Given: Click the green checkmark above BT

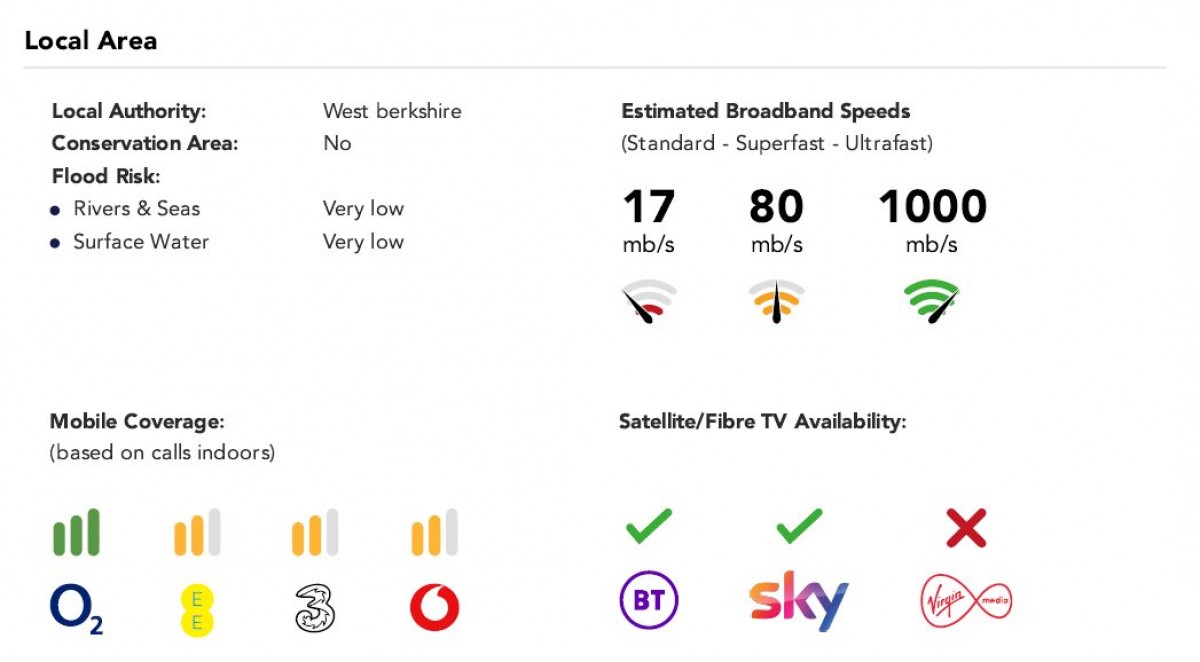Looking at the screenshot, I should [x=649, y=526].
